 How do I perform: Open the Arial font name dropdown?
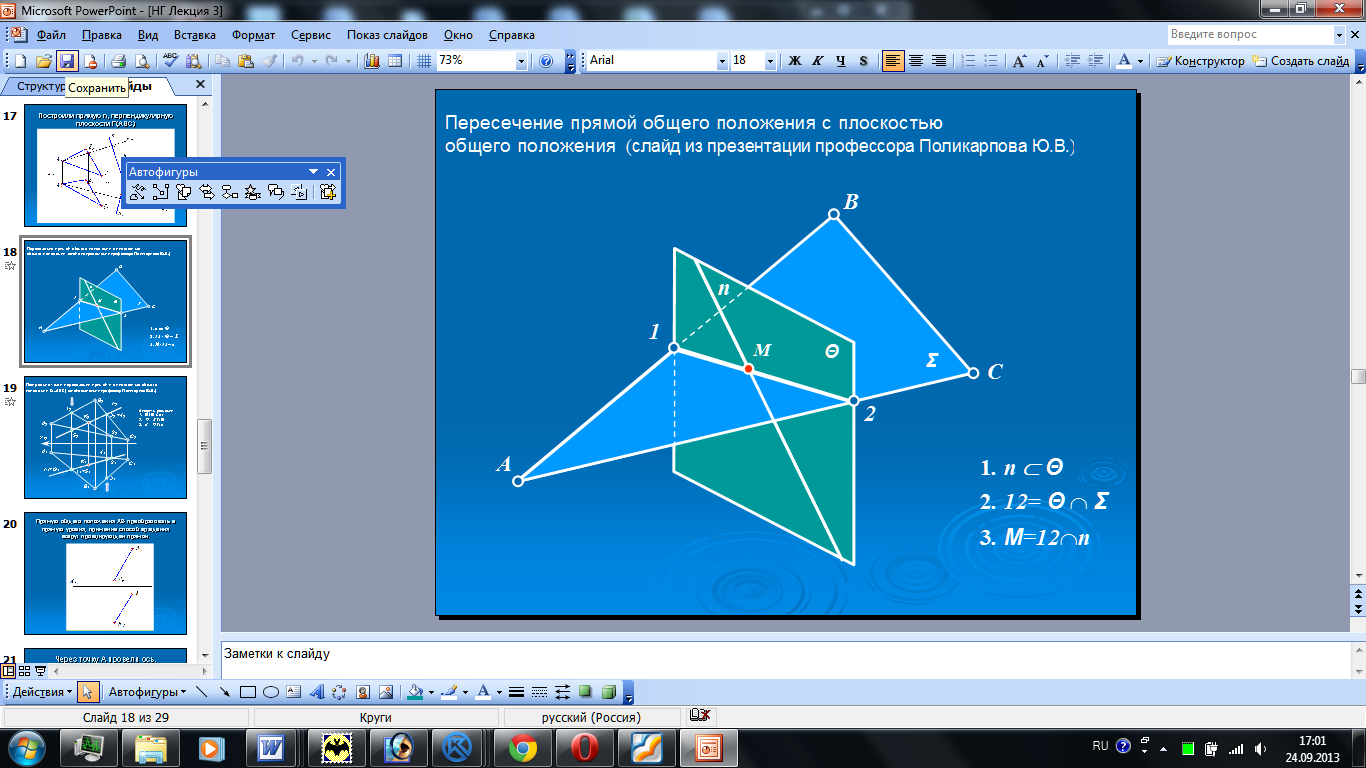pos(723,60)
